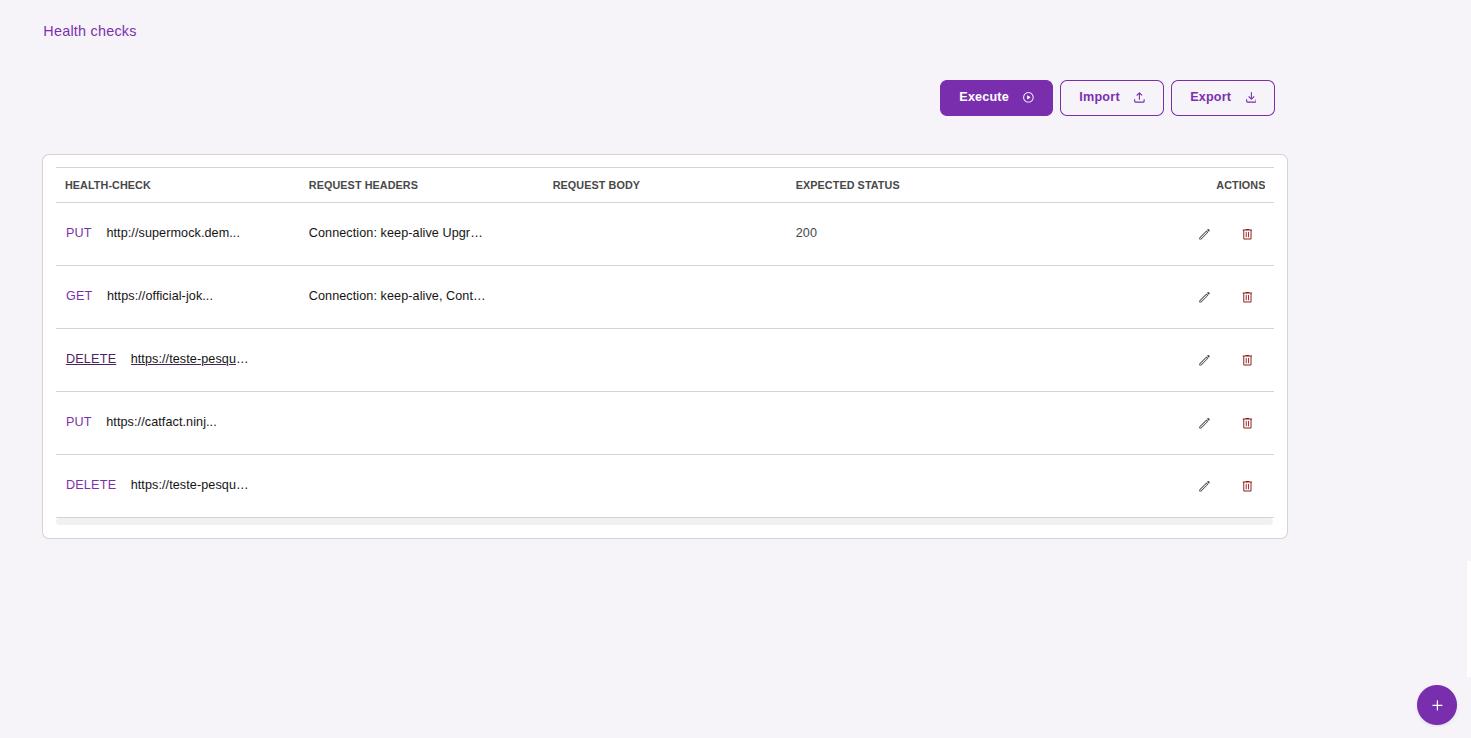
Task: Remove the last DELETE teste-pesqu row
Action: coord(1247,486)
